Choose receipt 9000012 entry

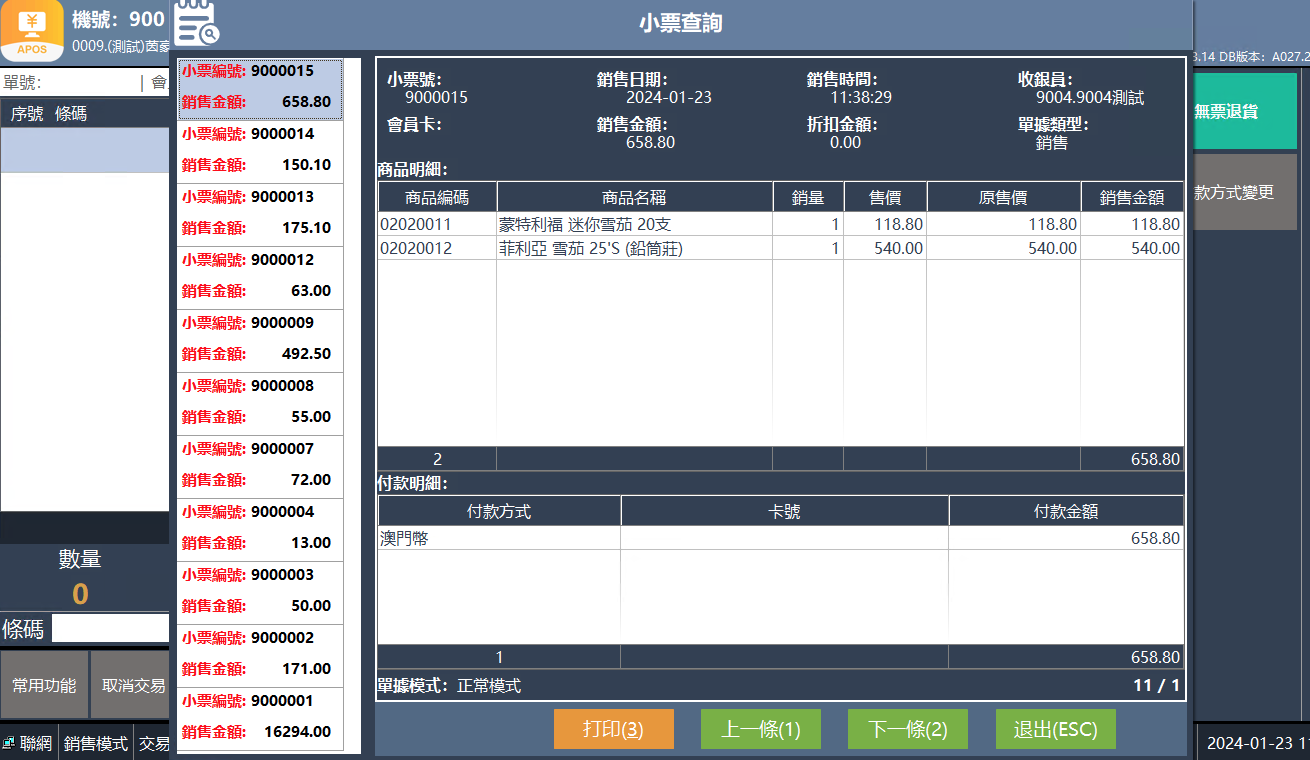tap(260, 276)
